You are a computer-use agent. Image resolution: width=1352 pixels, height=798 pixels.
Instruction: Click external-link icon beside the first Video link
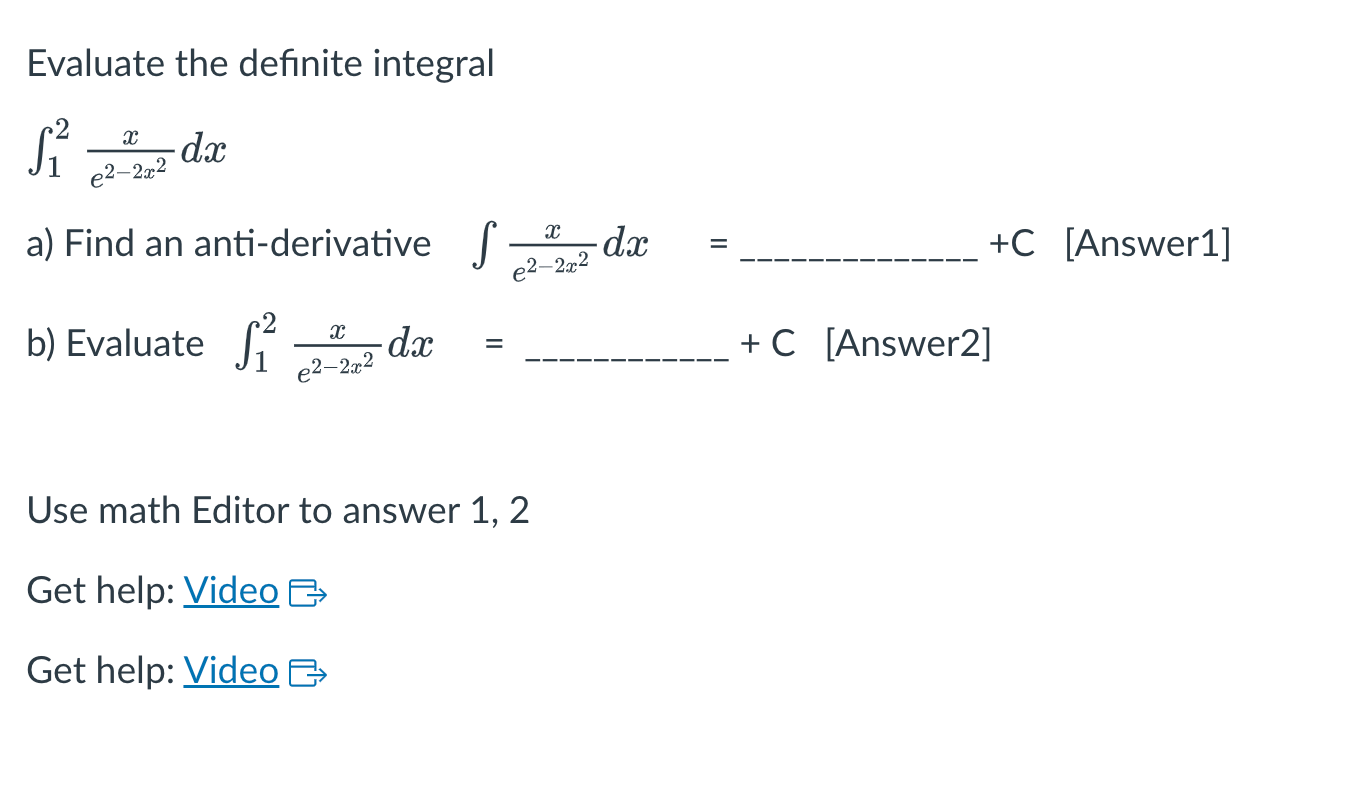pos(307,594)
